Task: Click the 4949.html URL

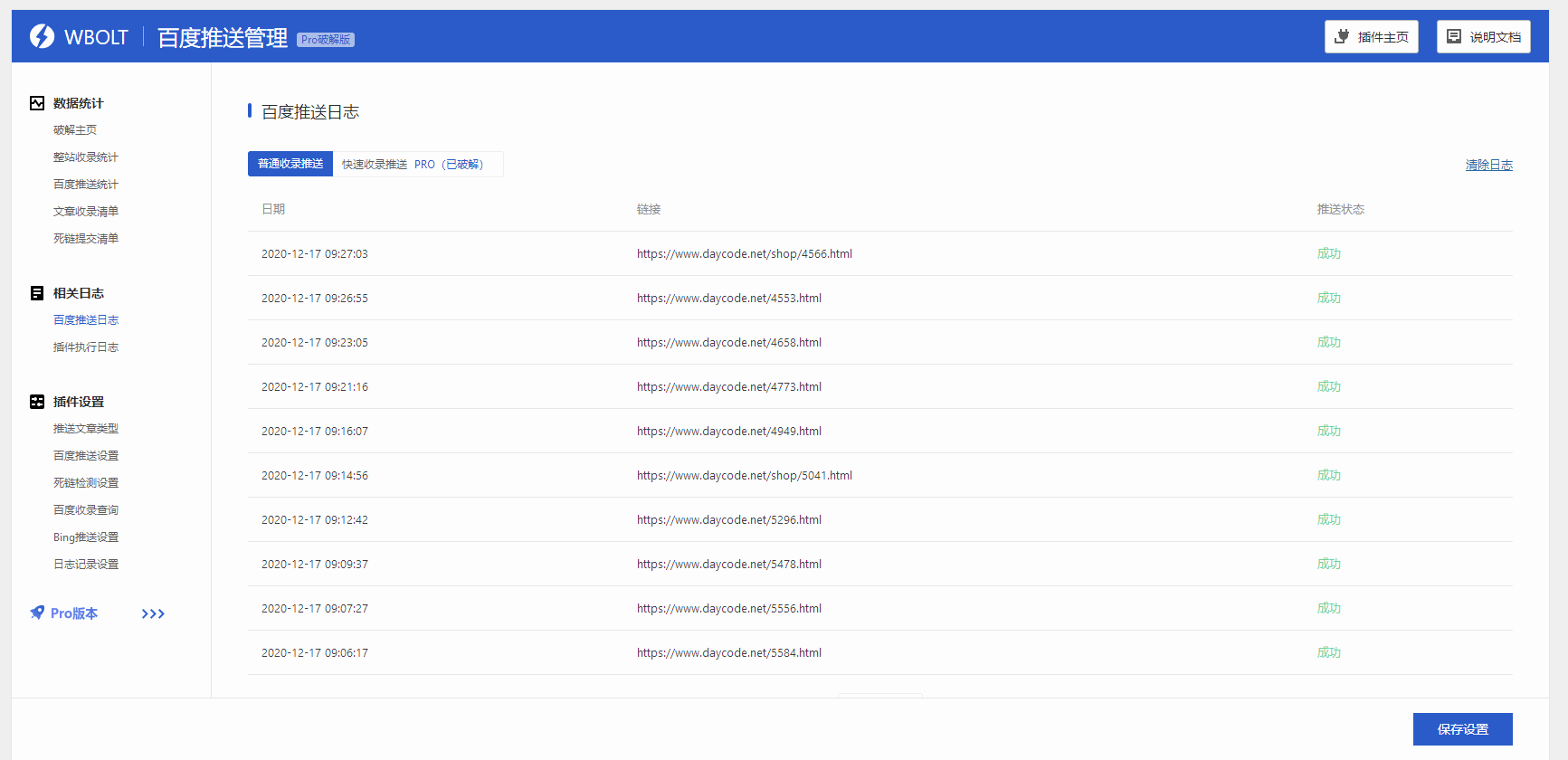Action: click(729, 432)
